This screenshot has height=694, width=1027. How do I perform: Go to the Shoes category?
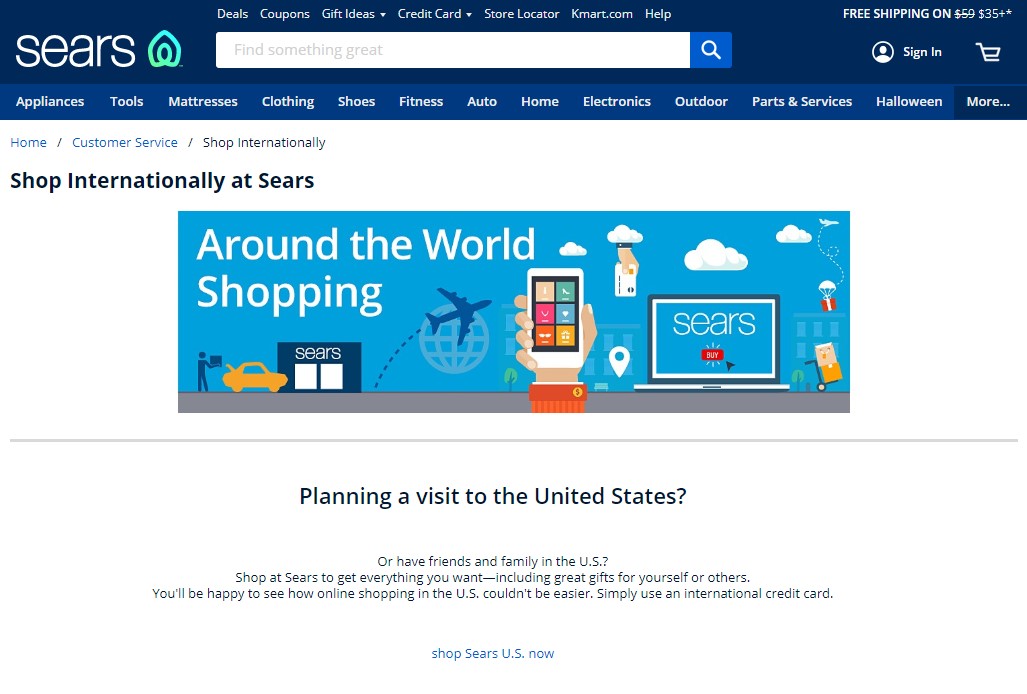356,101
